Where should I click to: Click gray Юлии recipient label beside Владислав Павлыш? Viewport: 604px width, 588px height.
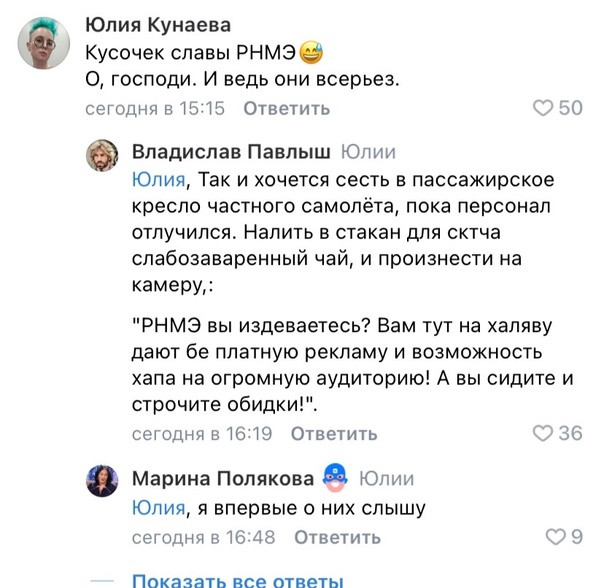point(368,152)
